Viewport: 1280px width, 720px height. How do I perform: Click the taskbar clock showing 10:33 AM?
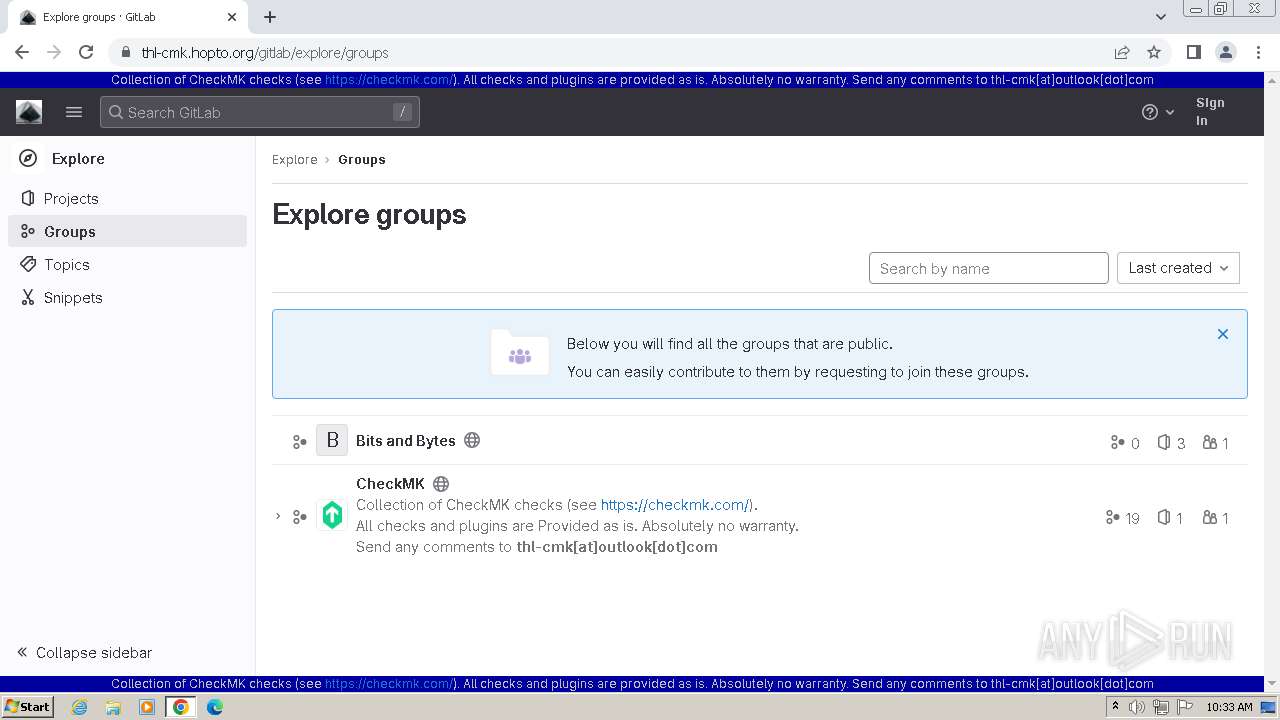tap(1229, 707)
